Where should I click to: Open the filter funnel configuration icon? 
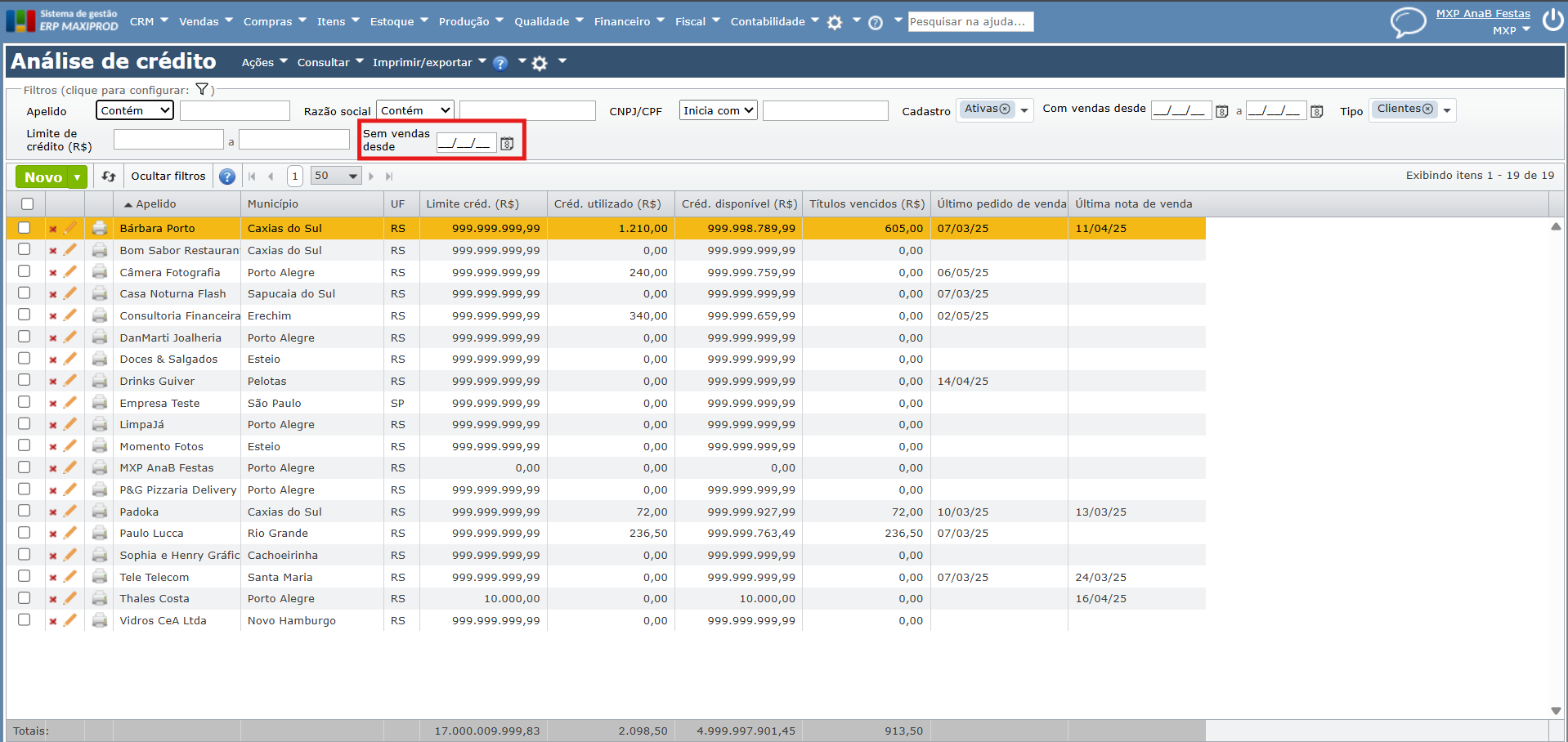tap(202, 90)
